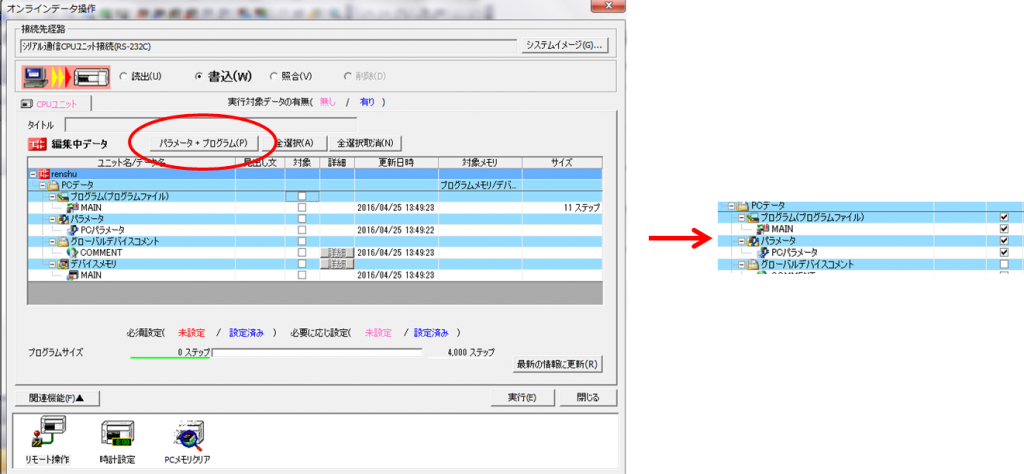The image size is (1024, 474).
Task: Check the PCパラメータ checkbox in dialog
Action: coord(302,230)
